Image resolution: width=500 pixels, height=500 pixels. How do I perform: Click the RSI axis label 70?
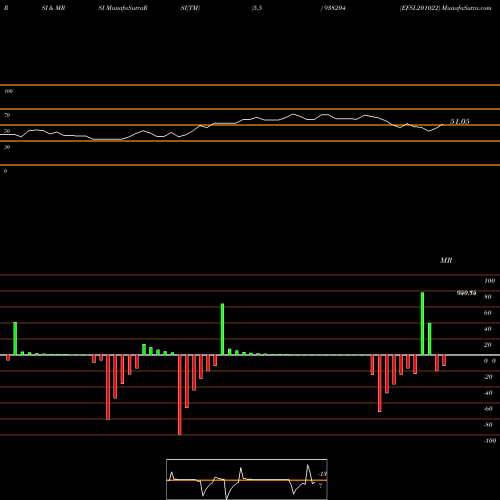click(x=7, y=115)
